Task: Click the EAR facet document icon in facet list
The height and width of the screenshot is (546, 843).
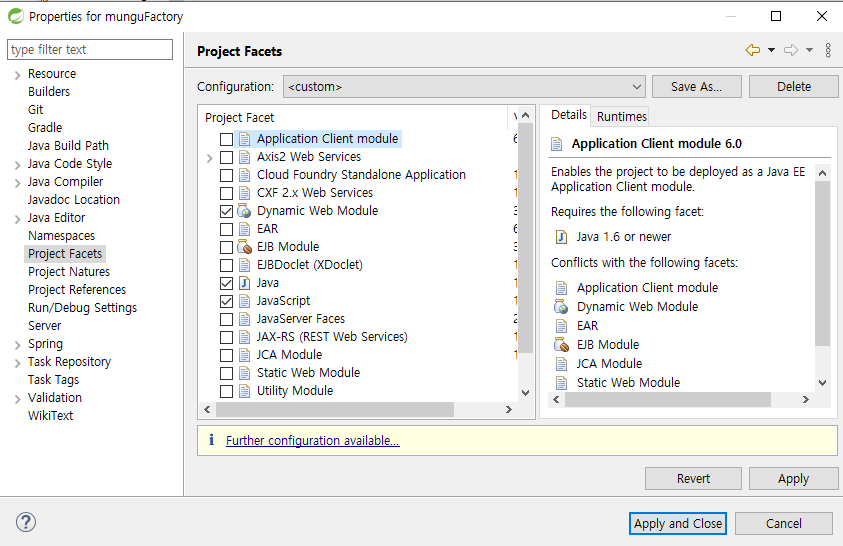Action: pyautogui.click(x=244, y=229)
